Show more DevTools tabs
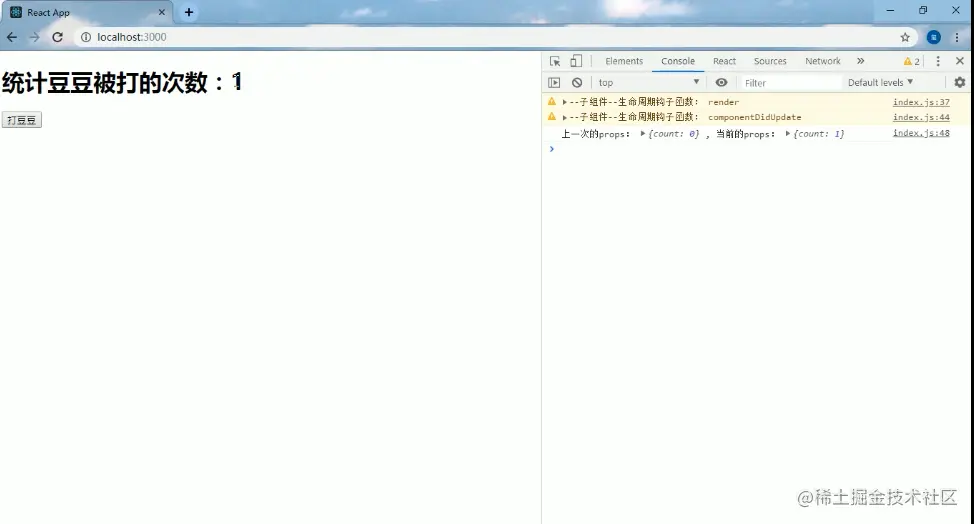Image resolution: width=974 pixels, height=524 pixels. pyautogui.click(x=860, y=61)
